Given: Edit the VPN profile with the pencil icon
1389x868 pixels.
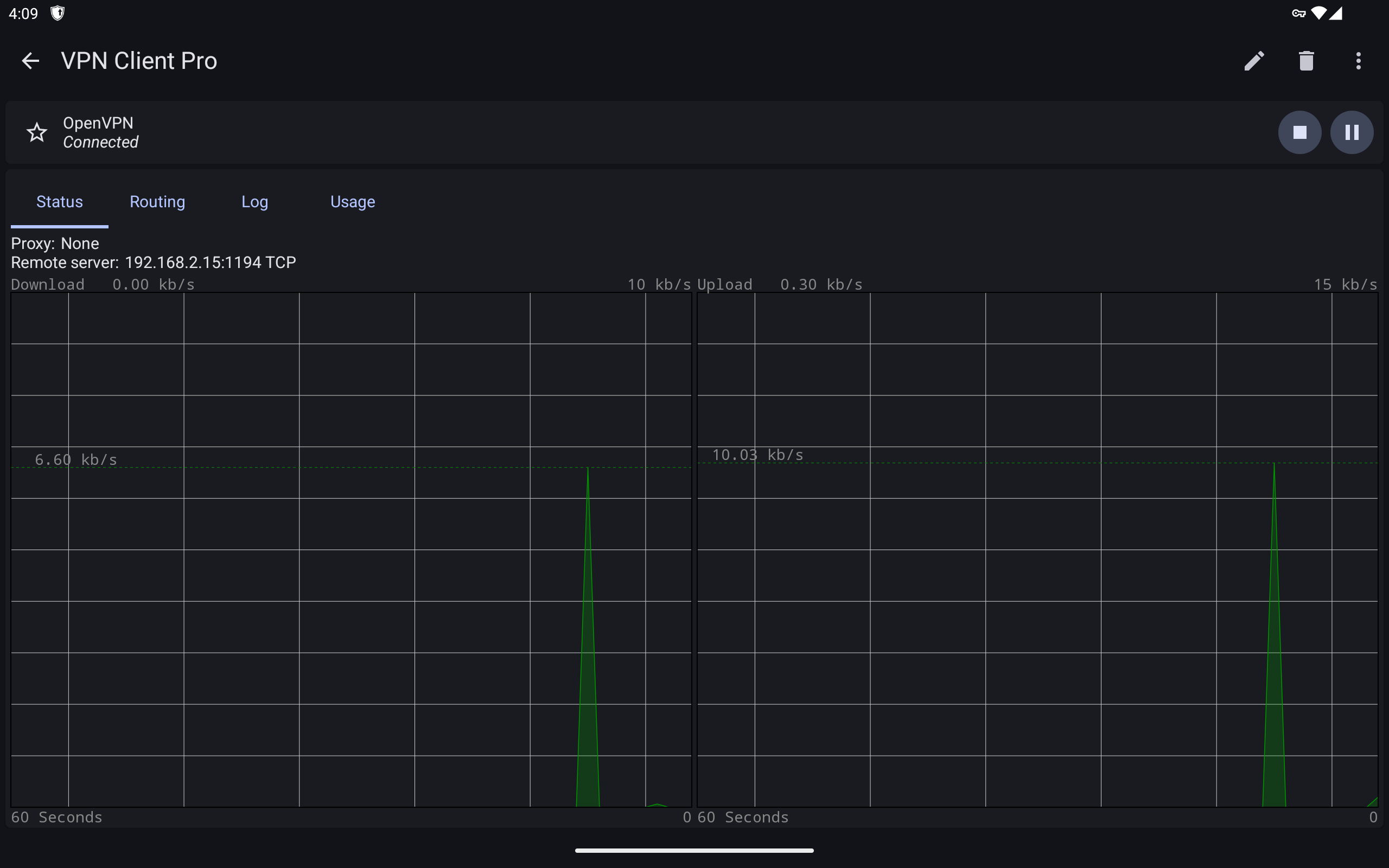Looking at the screenshot, I should (x=1254, y=61).
